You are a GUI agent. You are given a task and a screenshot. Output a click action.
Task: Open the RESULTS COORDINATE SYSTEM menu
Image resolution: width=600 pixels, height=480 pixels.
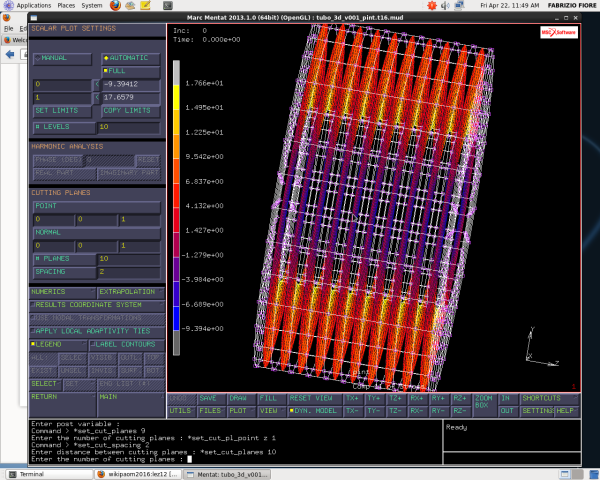pos(97,305)
